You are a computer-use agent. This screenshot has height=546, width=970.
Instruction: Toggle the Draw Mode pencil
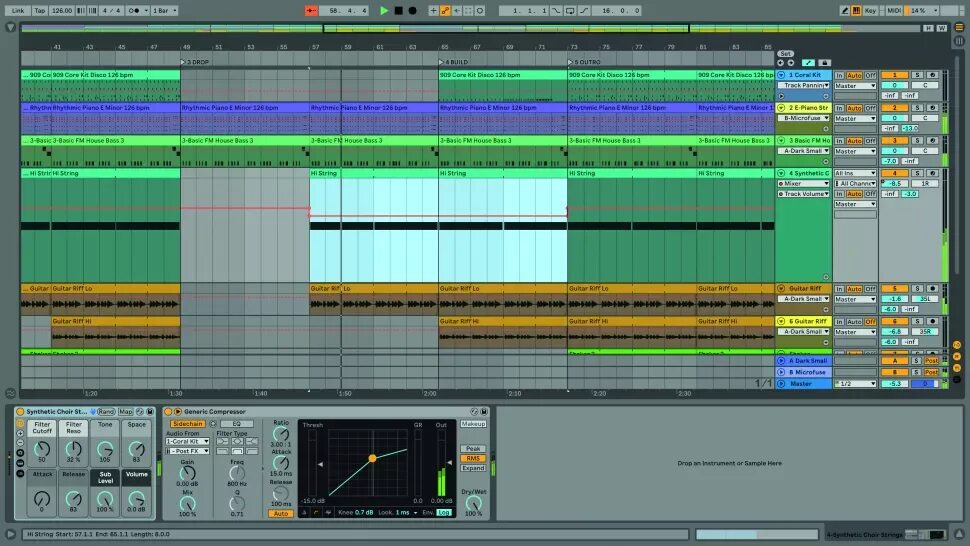[x=844, y=11]
